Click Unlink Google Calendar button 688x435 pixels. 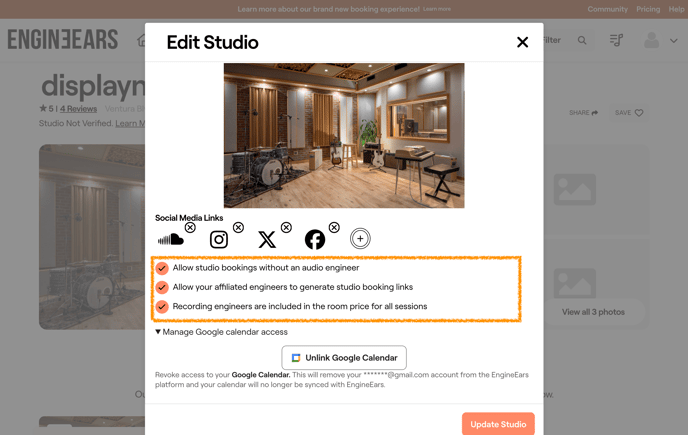pyautogui.click(x=344, y=358)
